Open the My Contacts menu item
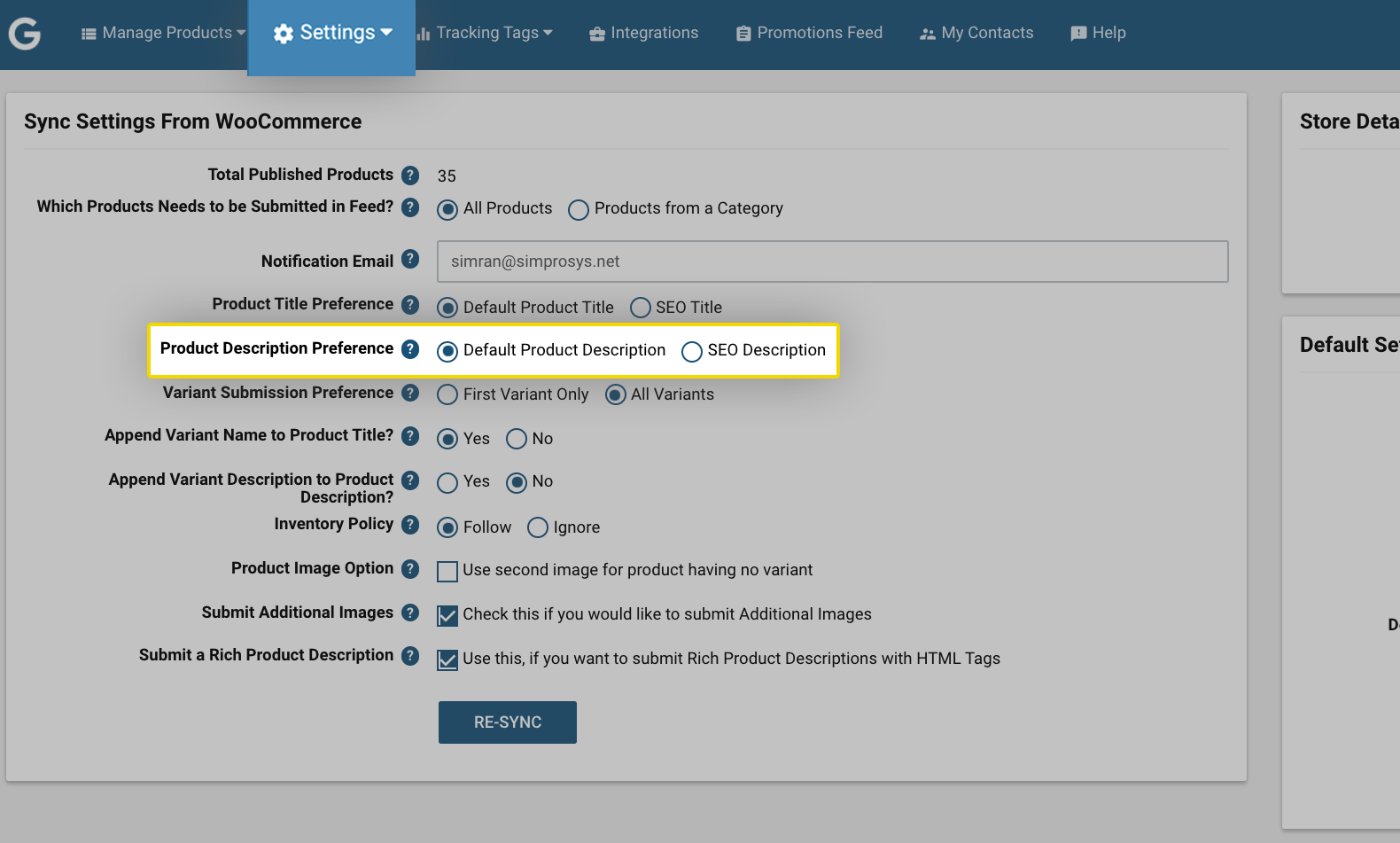Screen dimensions: 1400x843 pos(977,33)
